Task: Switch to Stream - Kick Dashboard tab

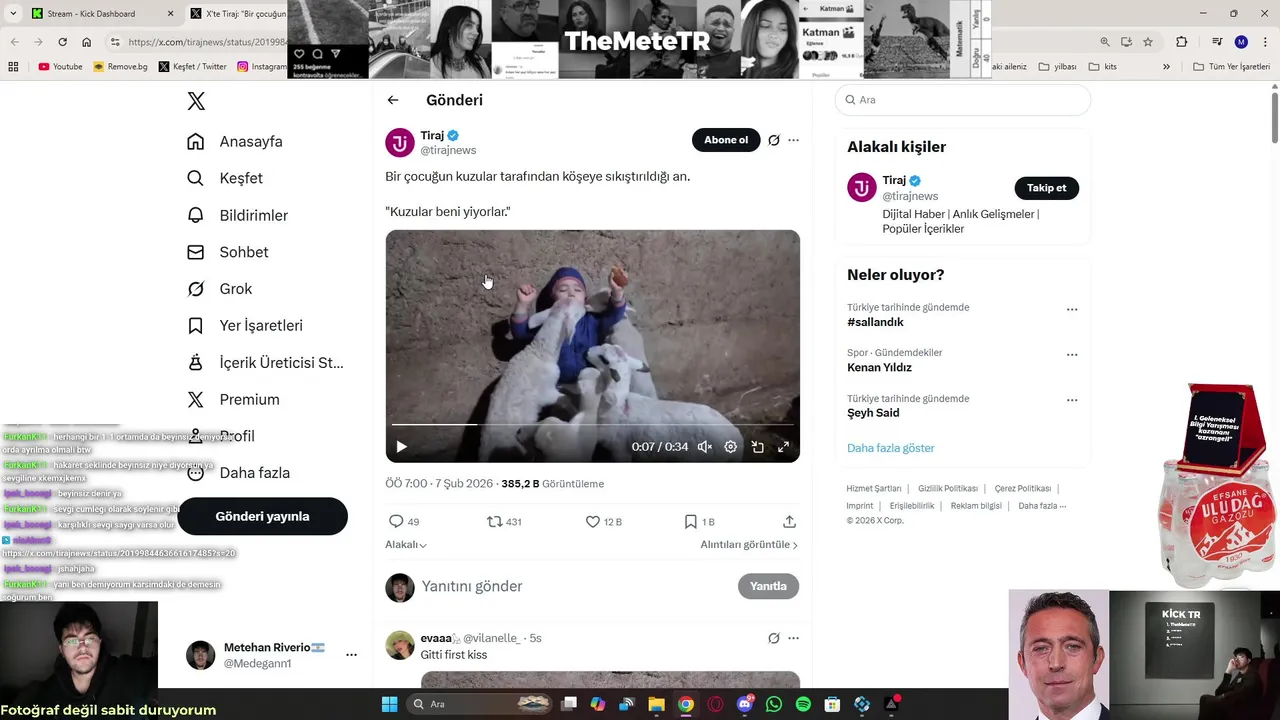Action: pos(102,14)
